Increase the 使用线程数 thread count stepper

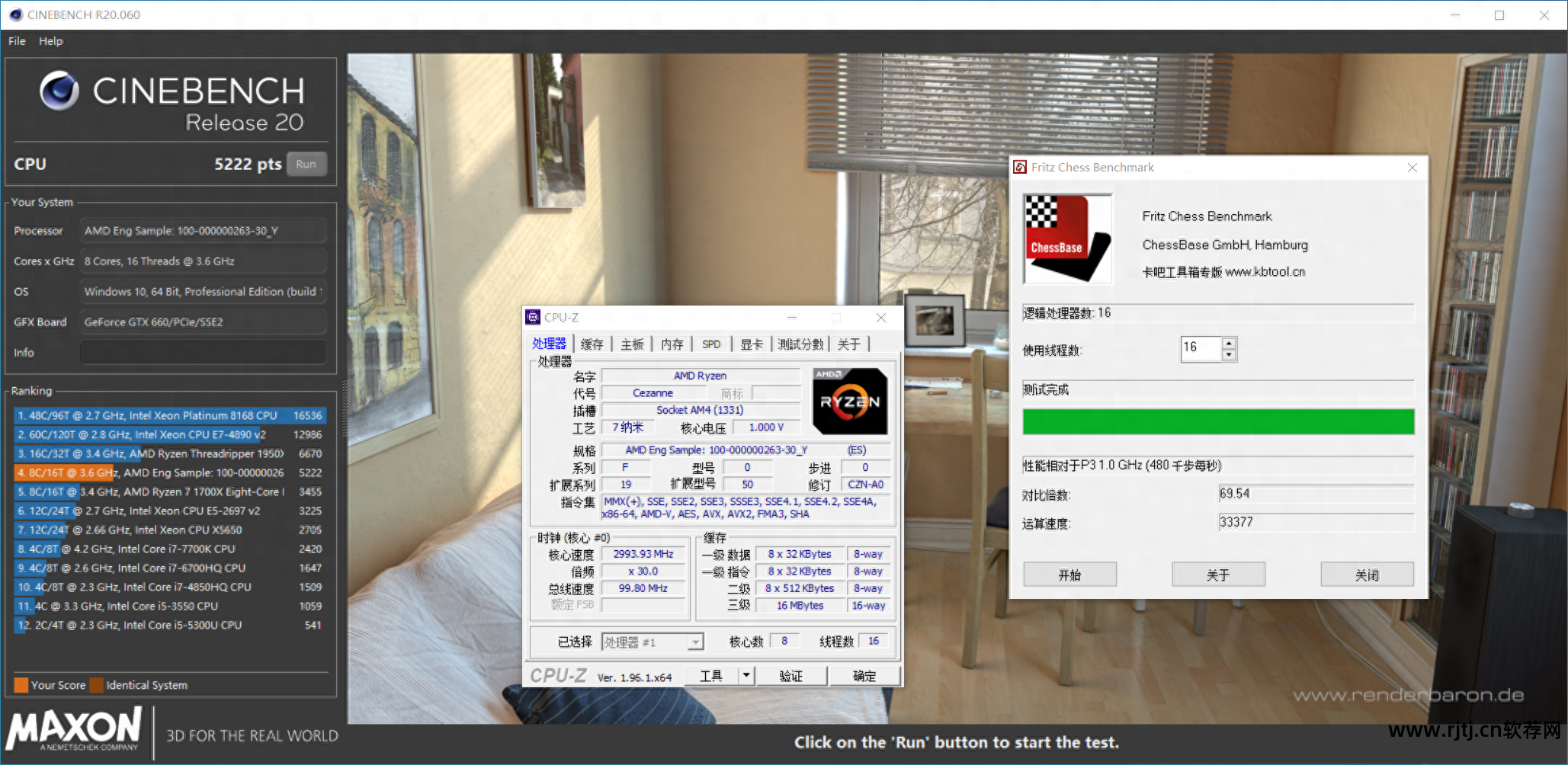(x=1228, y=343)
